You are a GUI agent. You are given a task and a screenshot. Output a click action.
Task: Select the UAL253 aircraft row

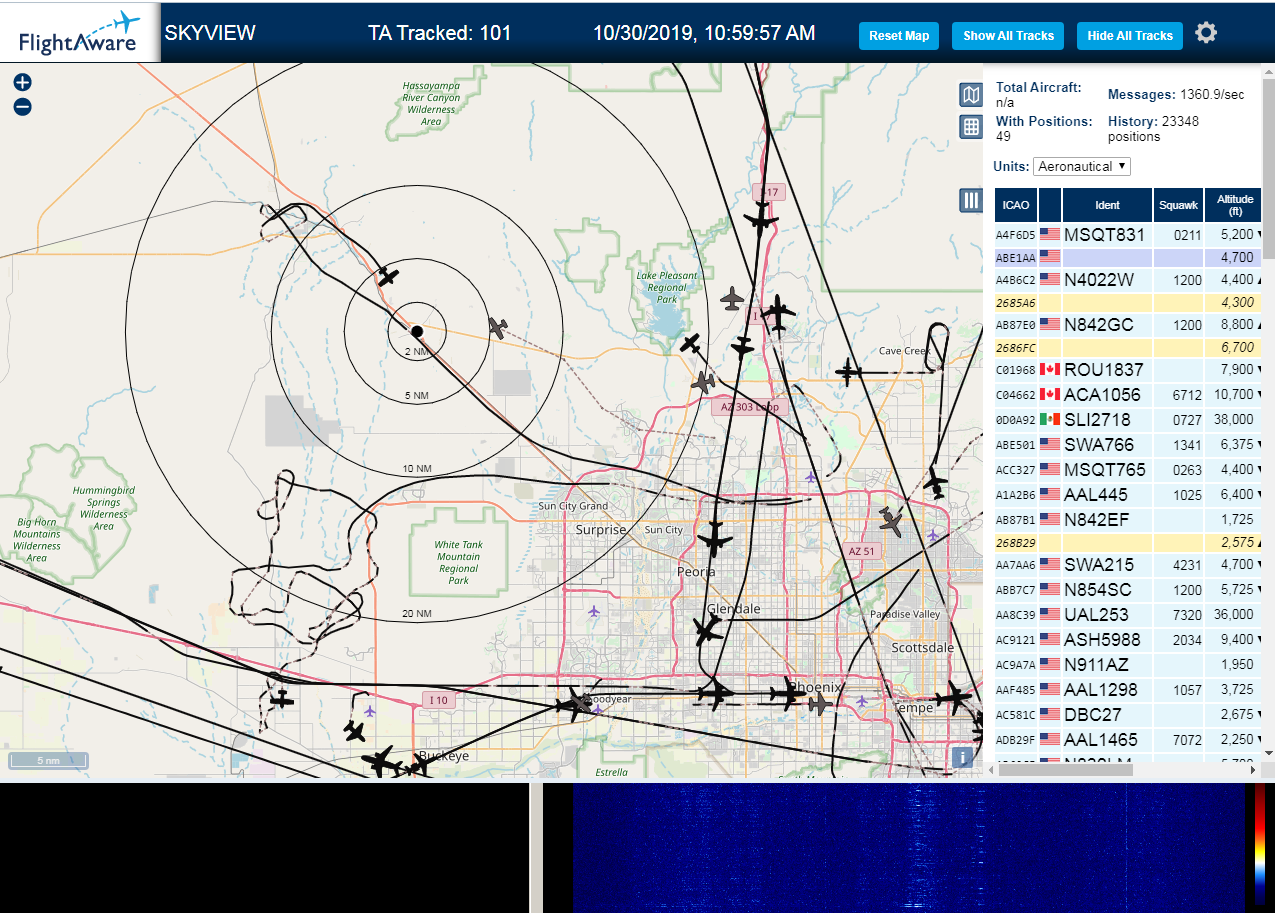pos(1129,615)
